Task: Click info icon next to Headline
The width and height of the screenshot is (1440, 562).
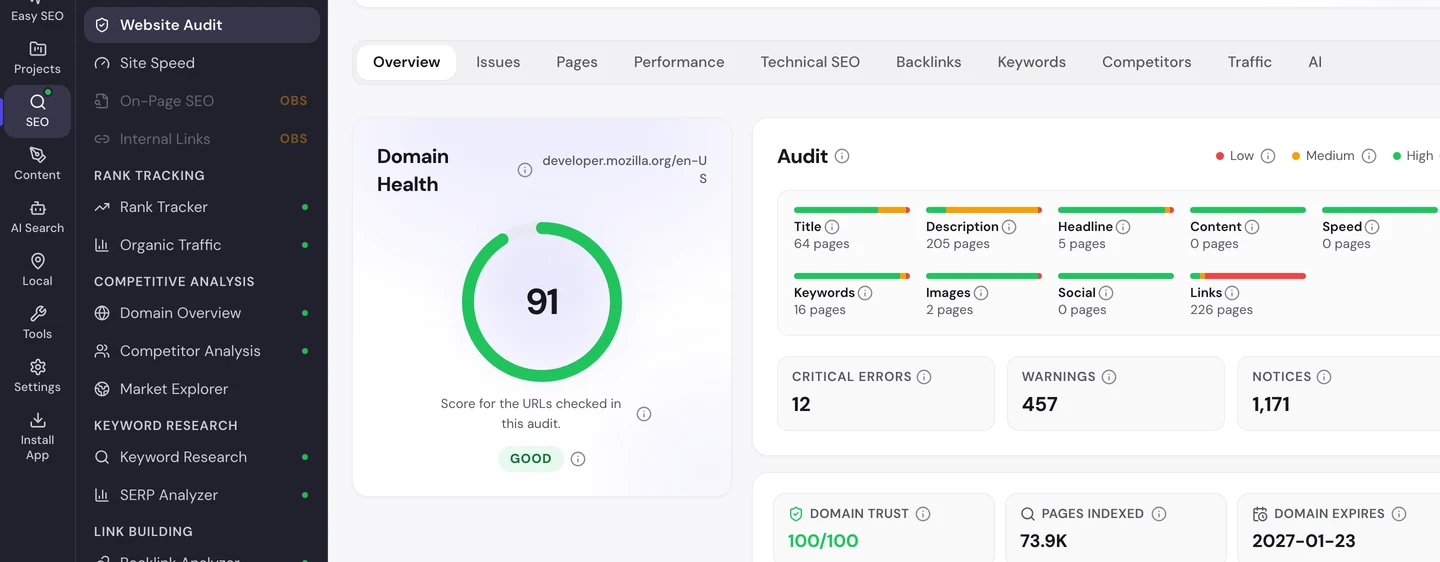Action: pyautogui.click(x=1123, y=227)
